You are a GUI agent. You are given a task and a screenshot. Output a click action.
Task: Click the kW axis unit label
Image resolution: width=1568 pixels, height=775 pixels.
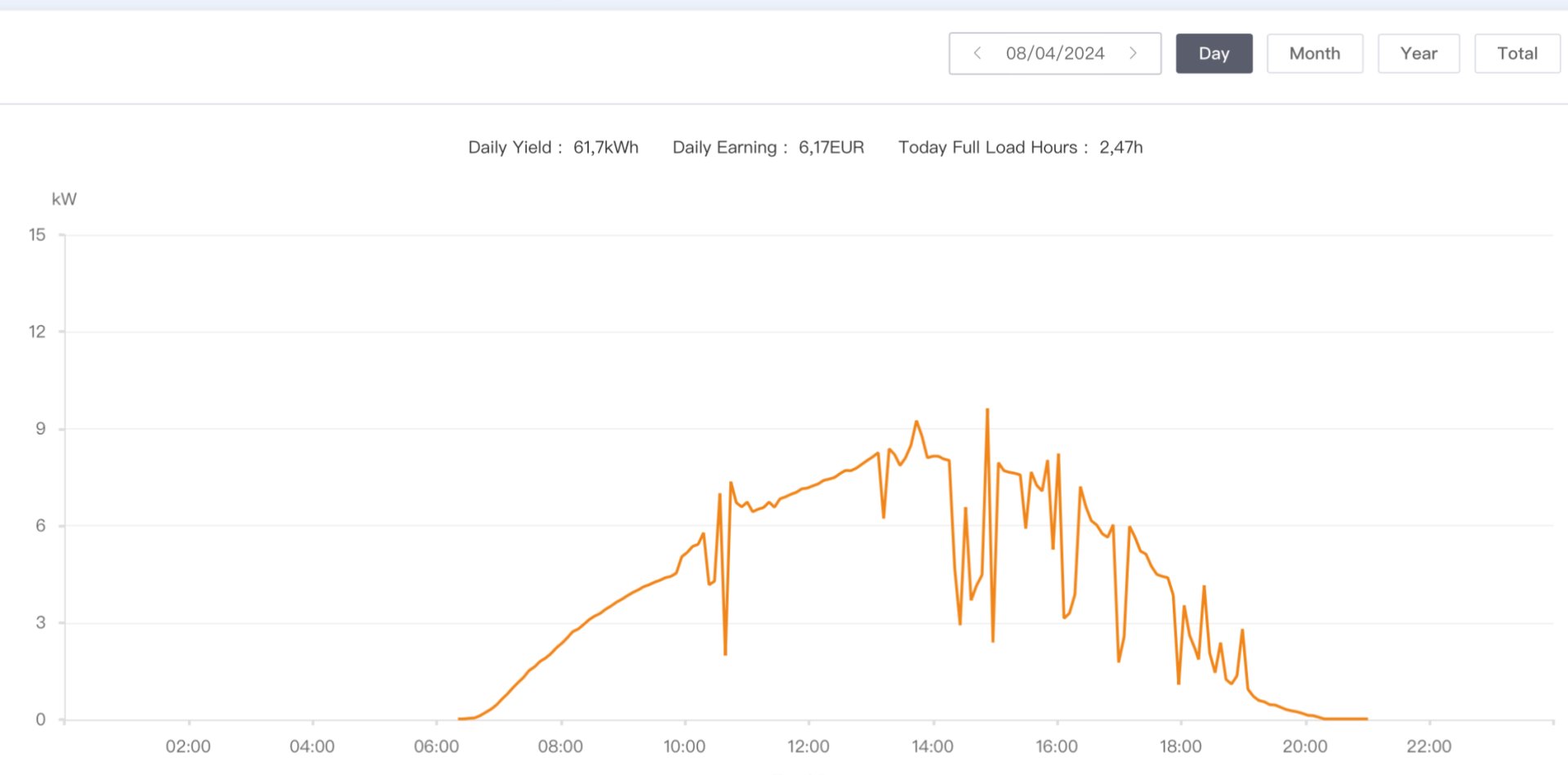64,199
